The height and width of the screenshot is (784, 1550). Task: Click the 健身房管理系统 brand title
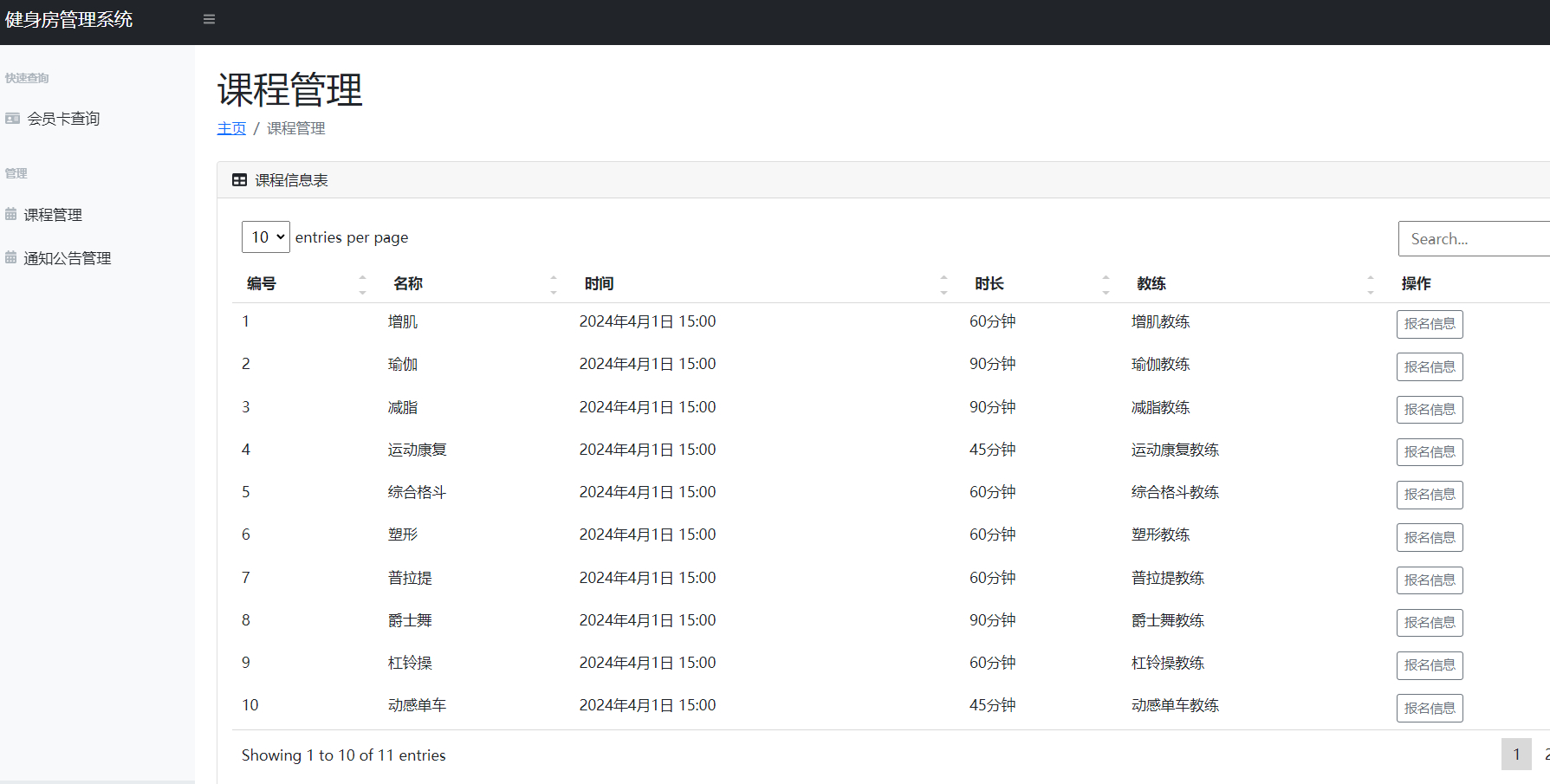click(68, 19)
